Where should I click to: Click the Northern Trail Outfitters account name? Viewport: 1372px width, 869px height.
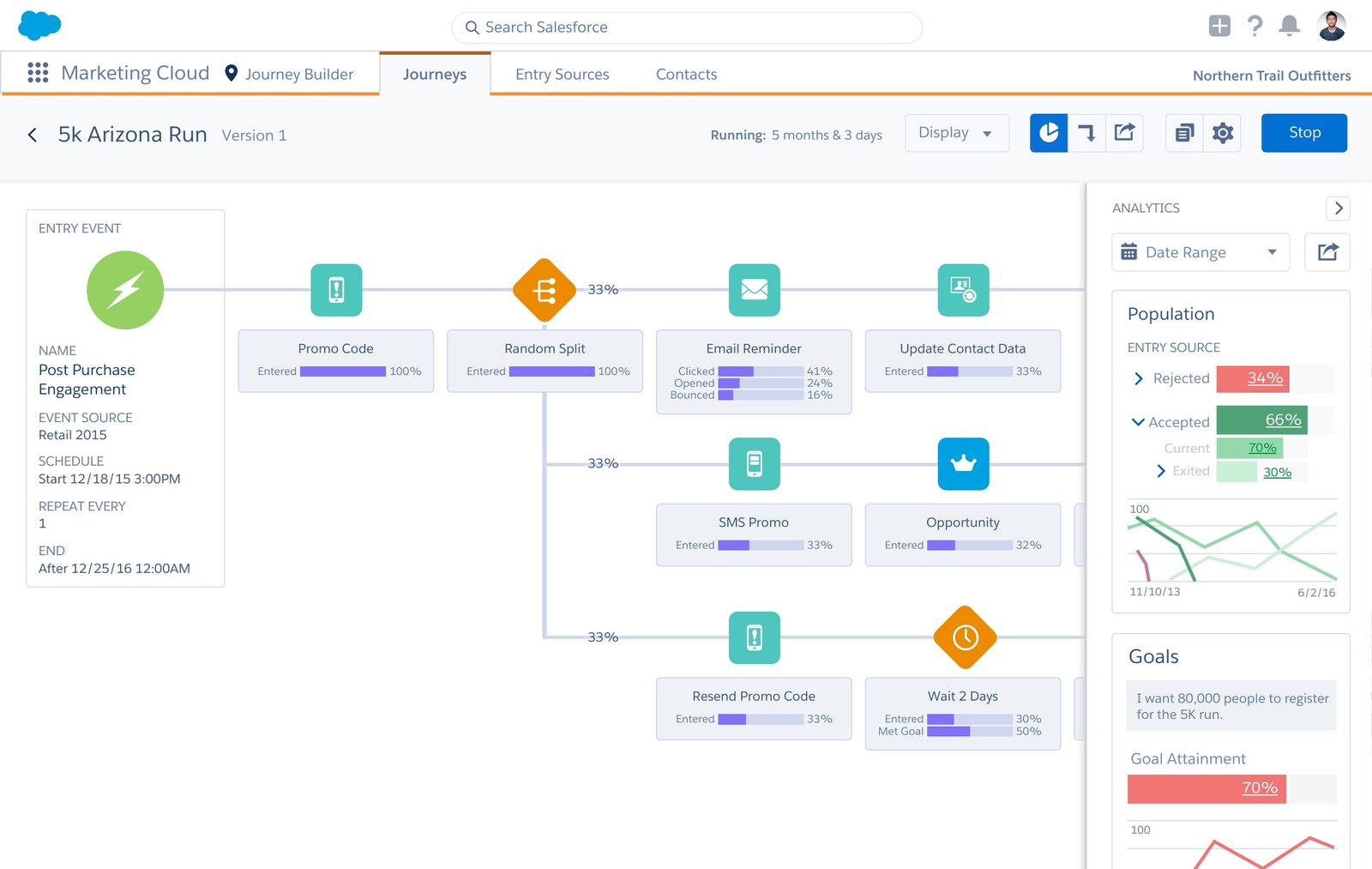[x=1272, y=75]
